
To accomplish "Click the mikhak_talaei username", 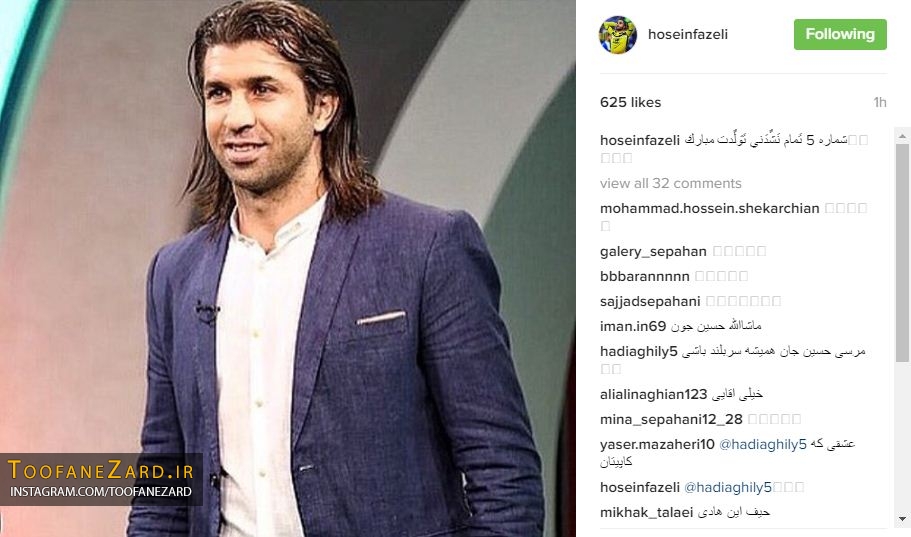I will [646, 512].
